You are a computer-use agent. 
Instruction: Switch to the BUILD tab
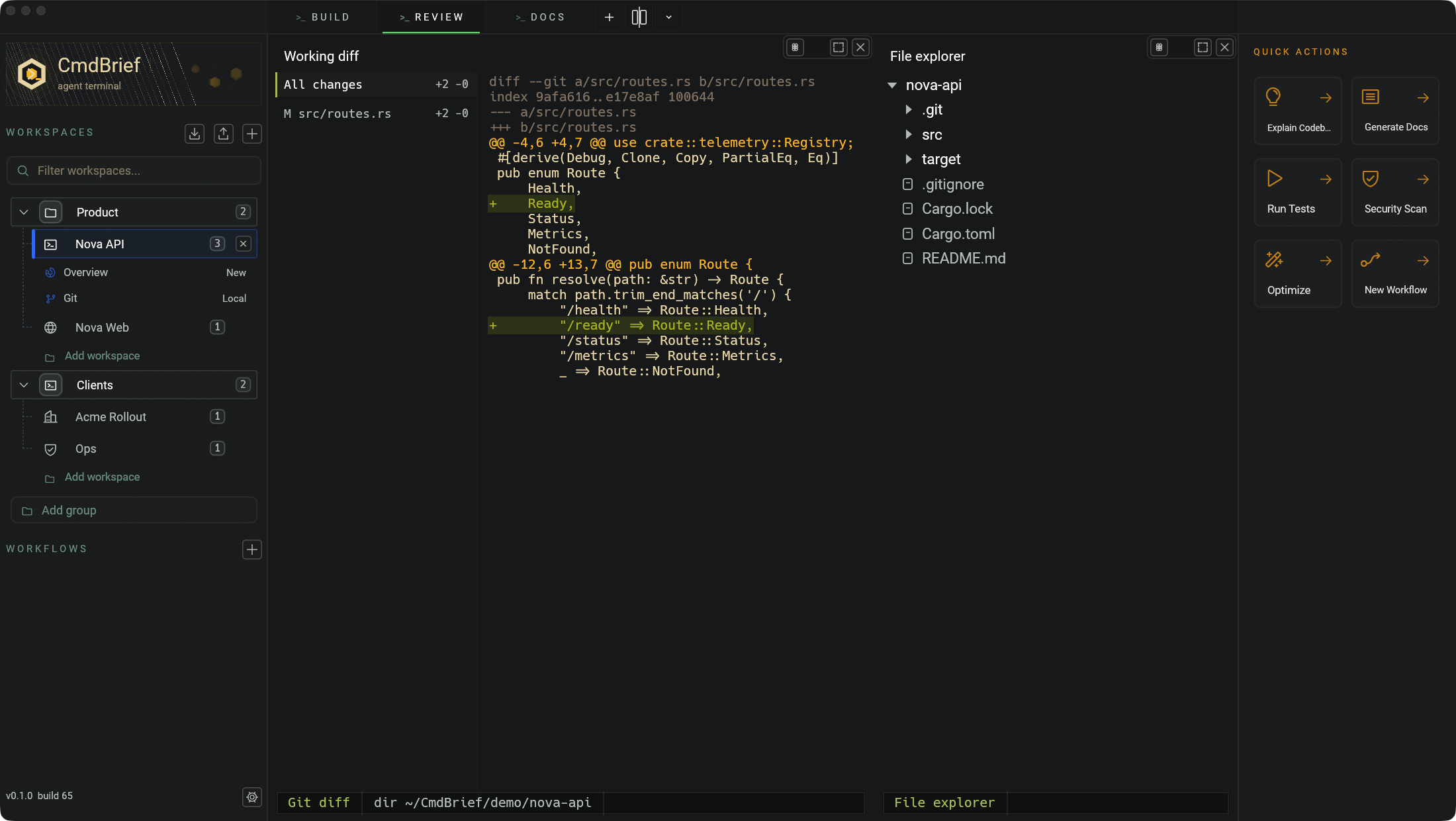point(323,17)
